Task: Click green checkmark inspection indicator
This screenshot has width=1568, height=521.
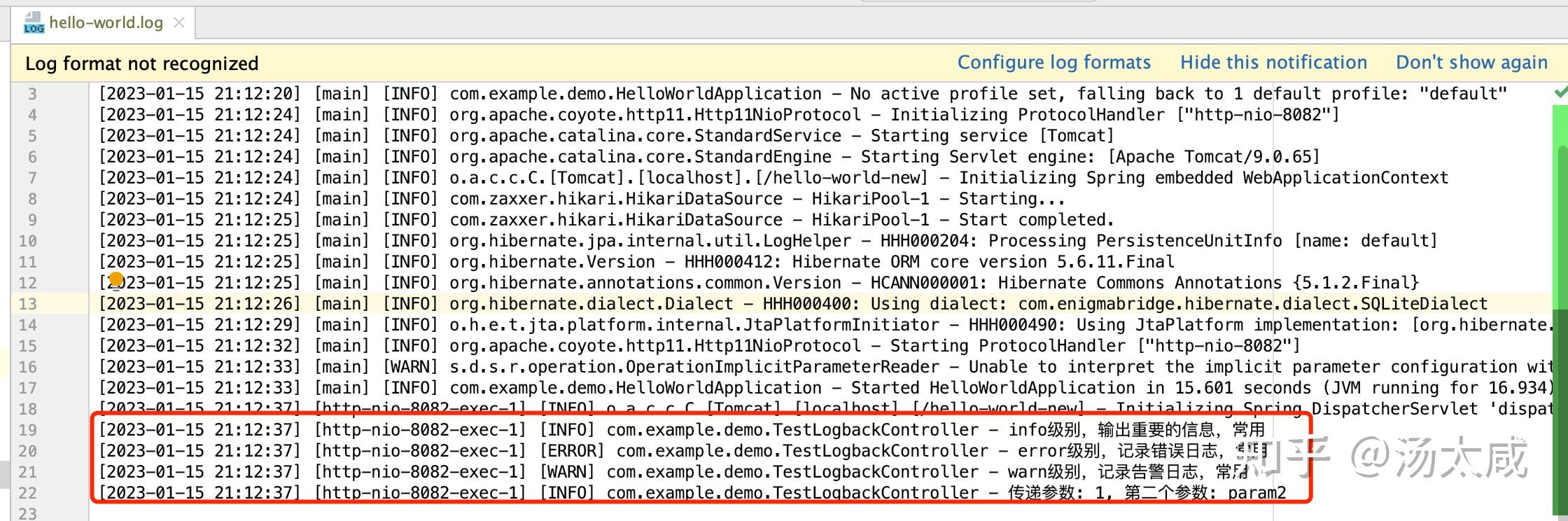Action: pyautogui.click(x=1560, y=92)
